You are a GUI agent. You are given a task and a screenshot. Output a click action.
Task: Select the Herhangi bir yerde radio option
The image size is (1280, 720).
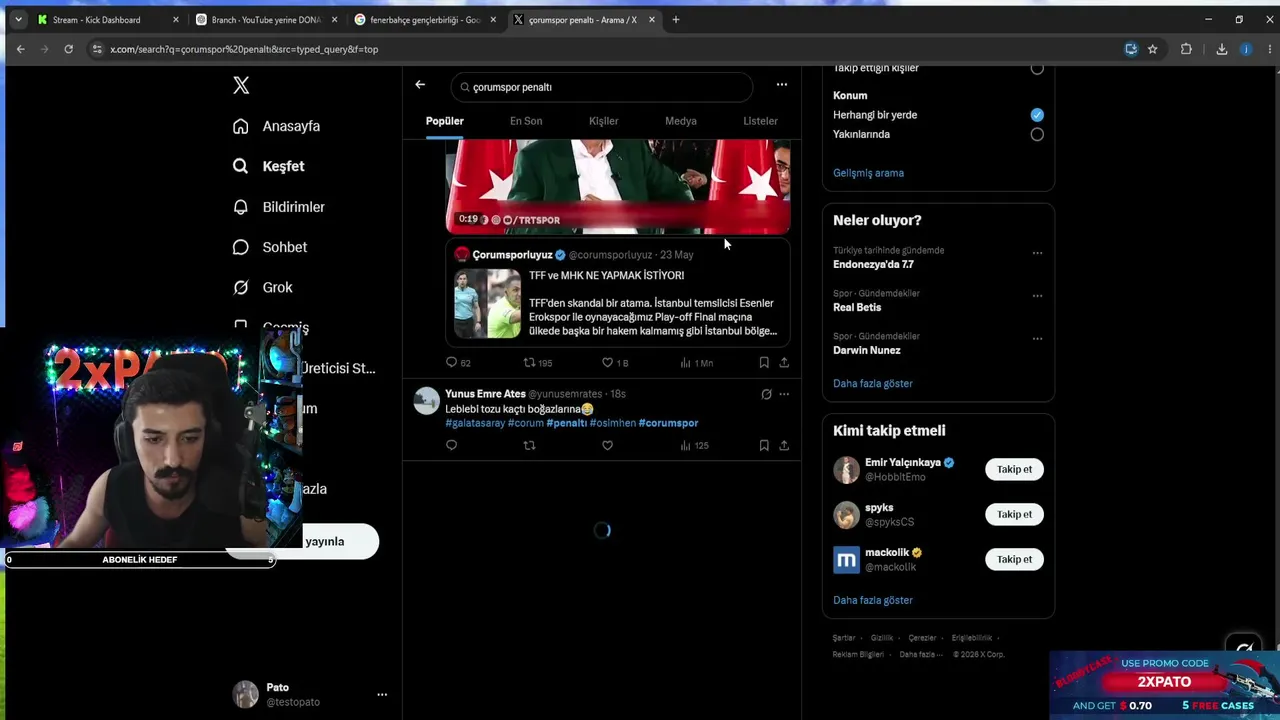click(1037, 114)
